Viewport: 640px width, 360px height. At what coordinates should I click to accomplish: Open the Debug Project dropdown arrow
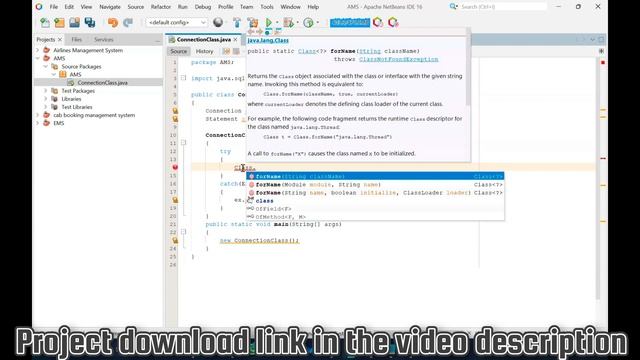tap(298, 22)
